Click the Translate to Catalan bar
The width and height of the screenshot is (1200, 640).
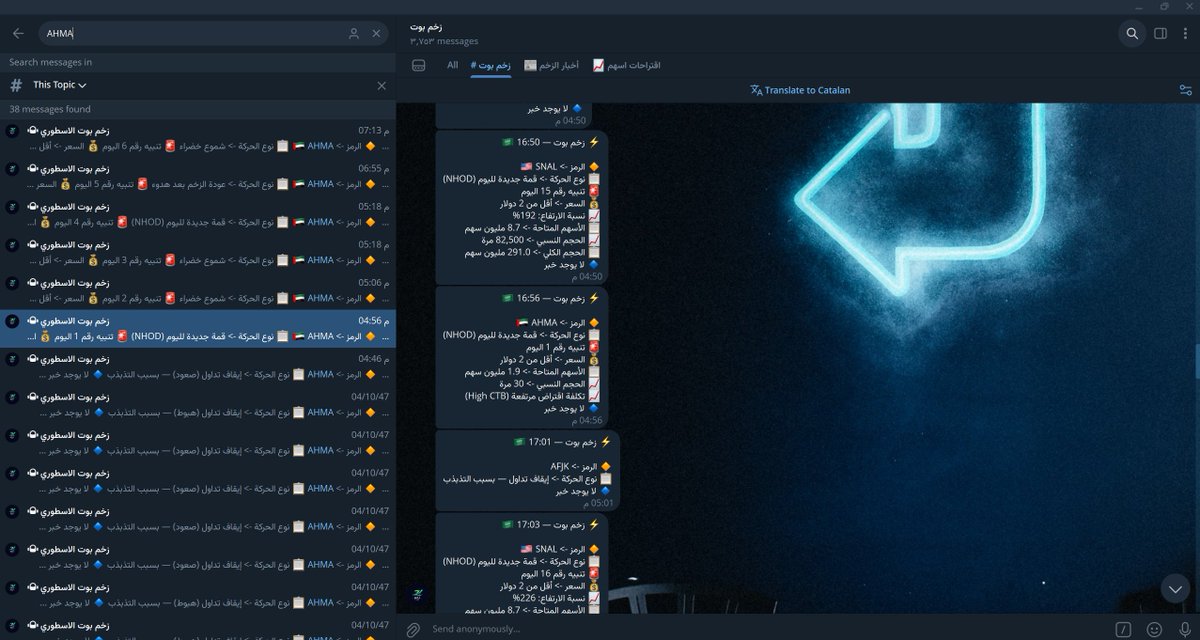coord(800,89)
